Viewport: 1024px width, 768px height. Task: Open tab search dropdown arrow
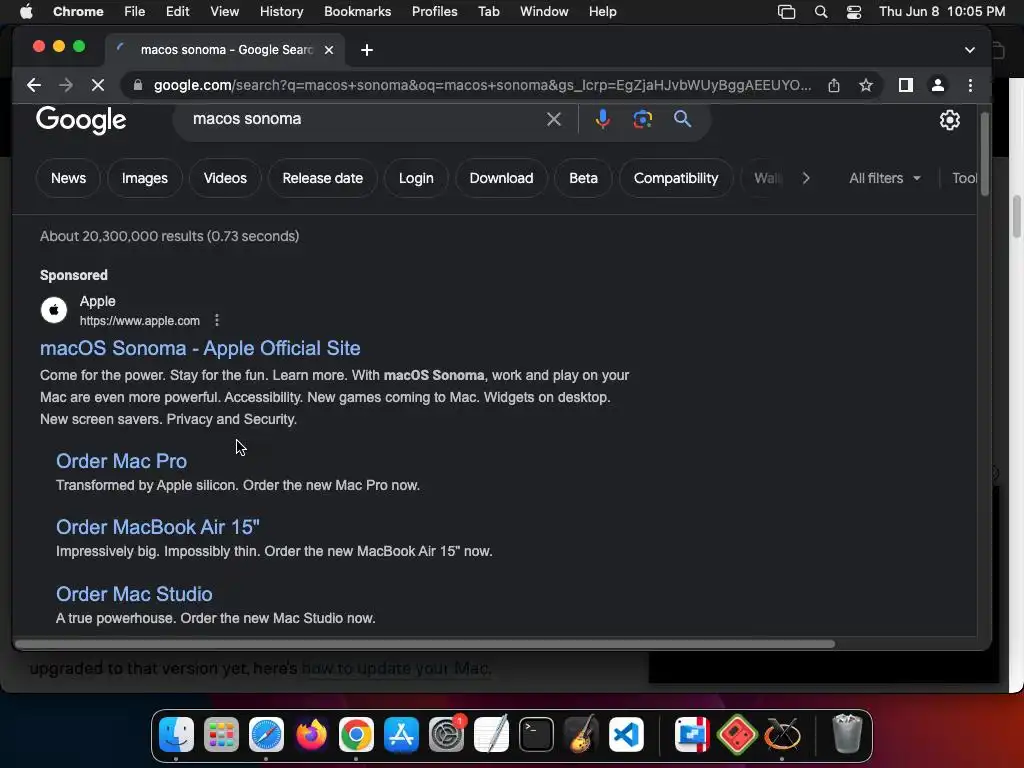tap(970, 50)
